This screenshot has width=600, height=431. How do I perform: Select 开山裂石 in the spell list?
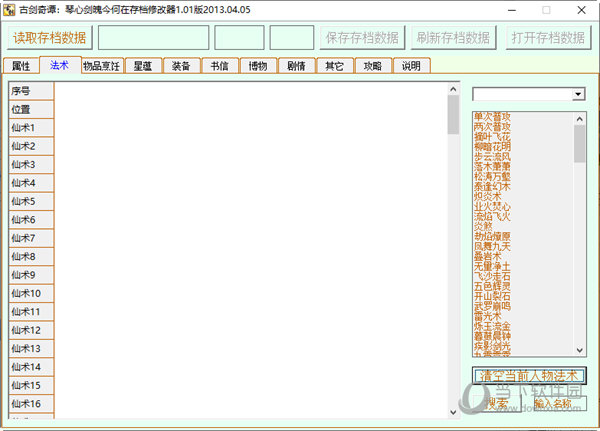[x=492, y=296]
